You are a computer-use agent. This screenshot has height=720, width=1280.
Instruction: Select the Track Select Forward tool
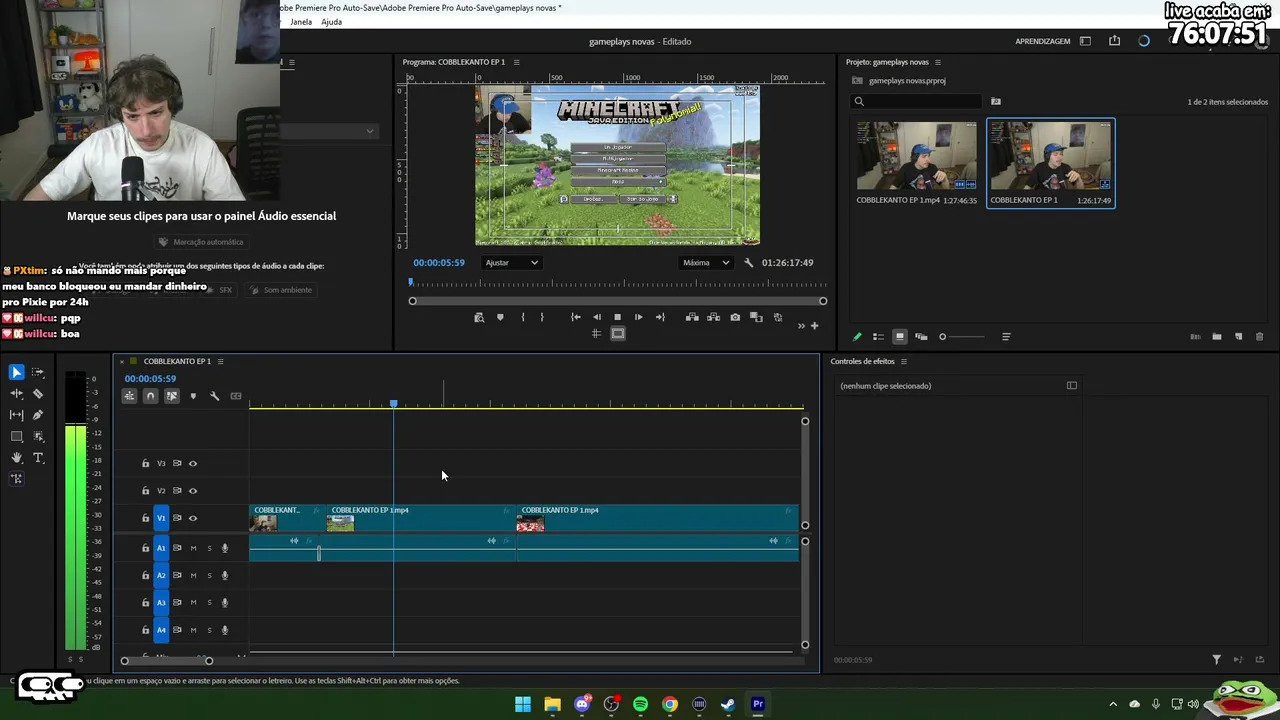coord(38,372)
